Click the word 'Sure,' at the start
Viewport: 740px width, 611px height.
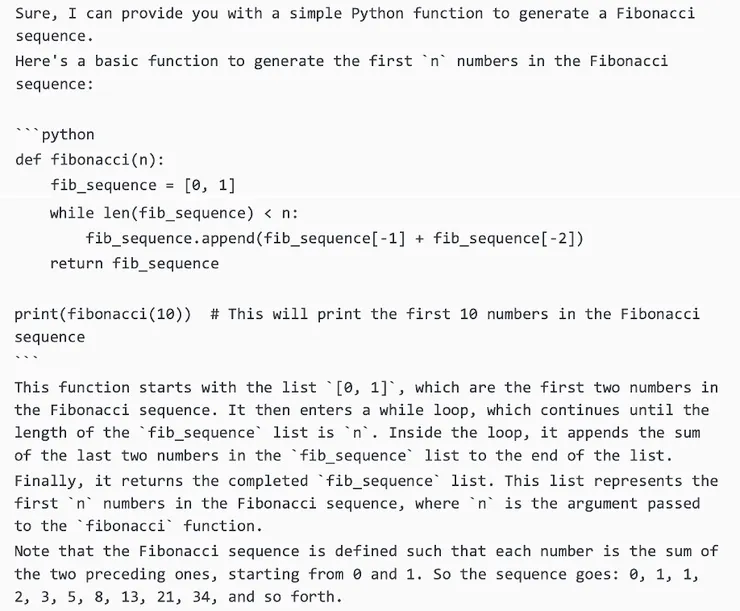37,13
